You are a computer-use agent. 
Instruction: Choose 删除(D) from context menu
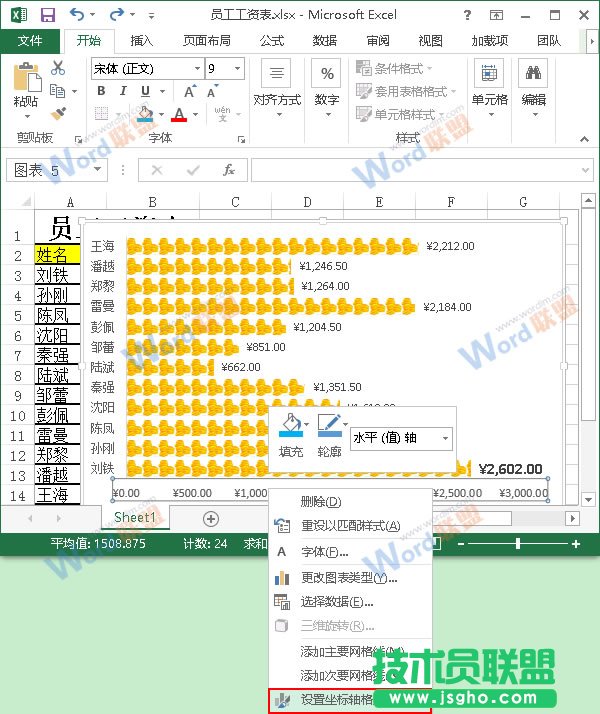[351, 502]
